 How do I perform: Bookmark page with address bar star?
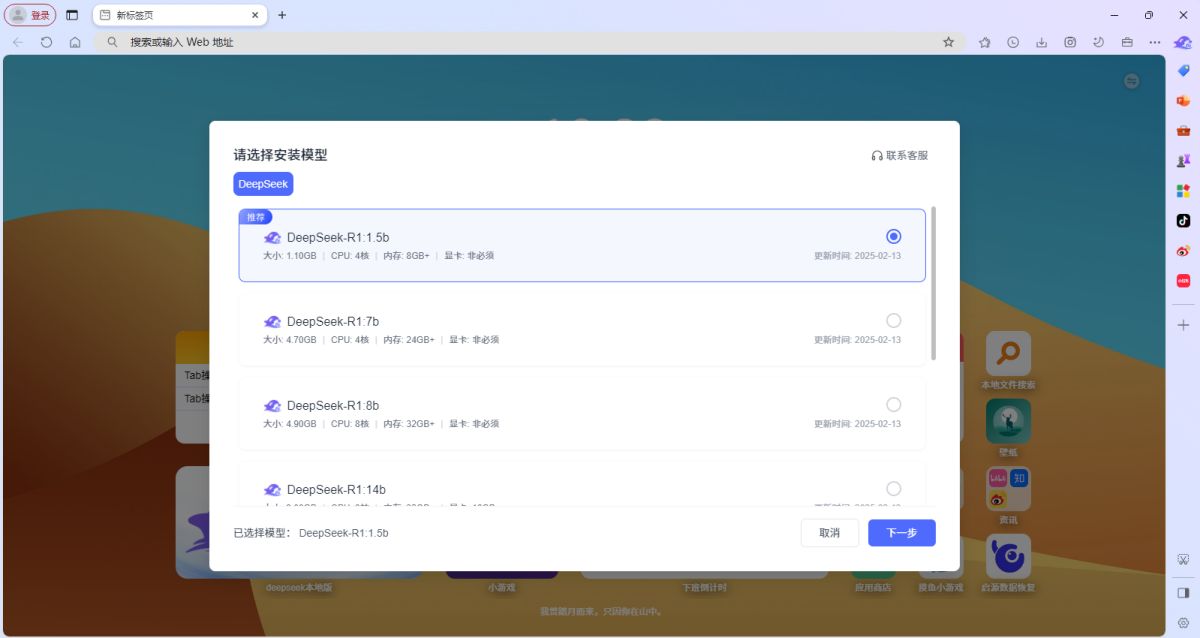pyautogui.click(x=948, y=42)
